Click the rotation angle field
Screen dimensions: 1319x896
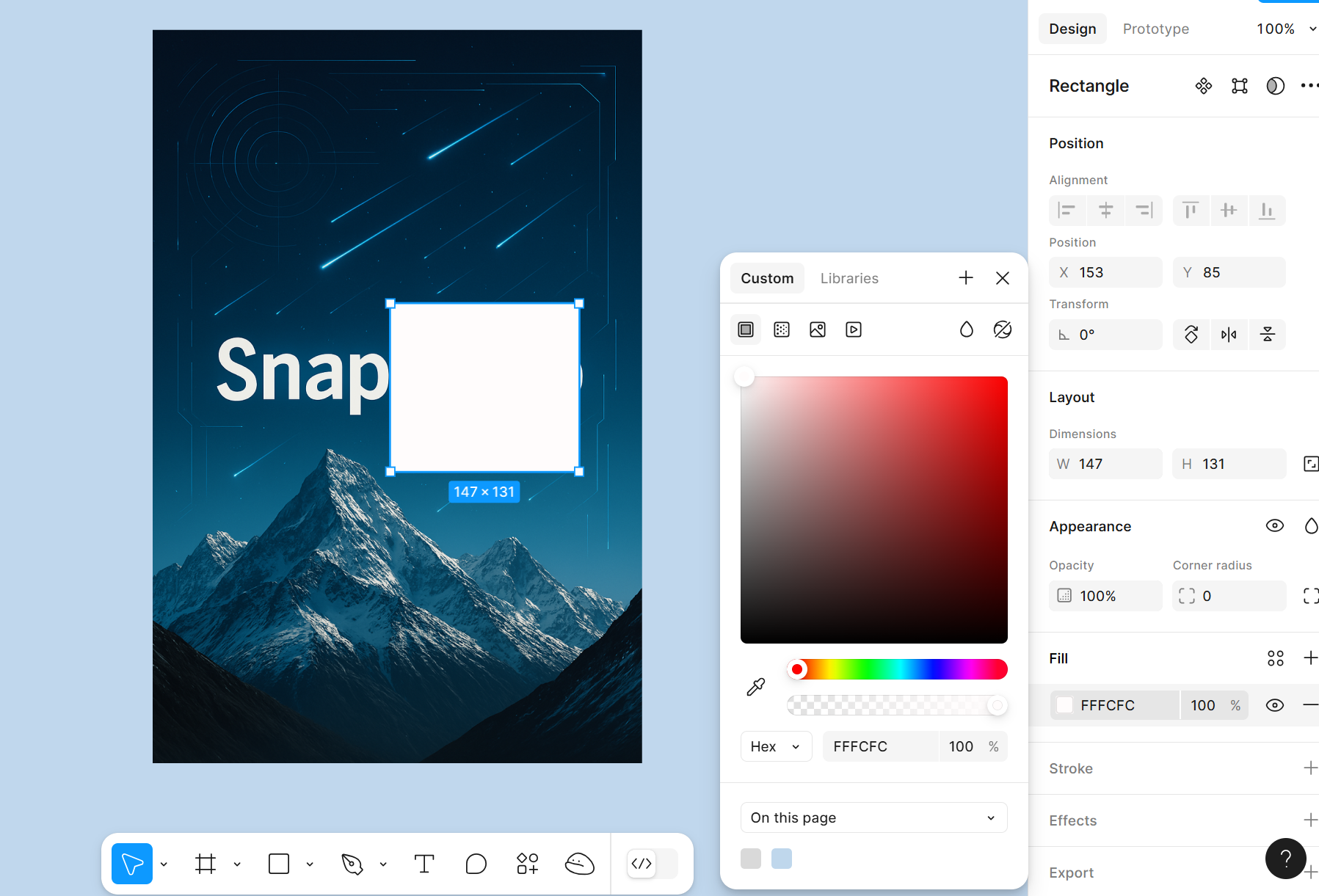(x=1105, y=335)
